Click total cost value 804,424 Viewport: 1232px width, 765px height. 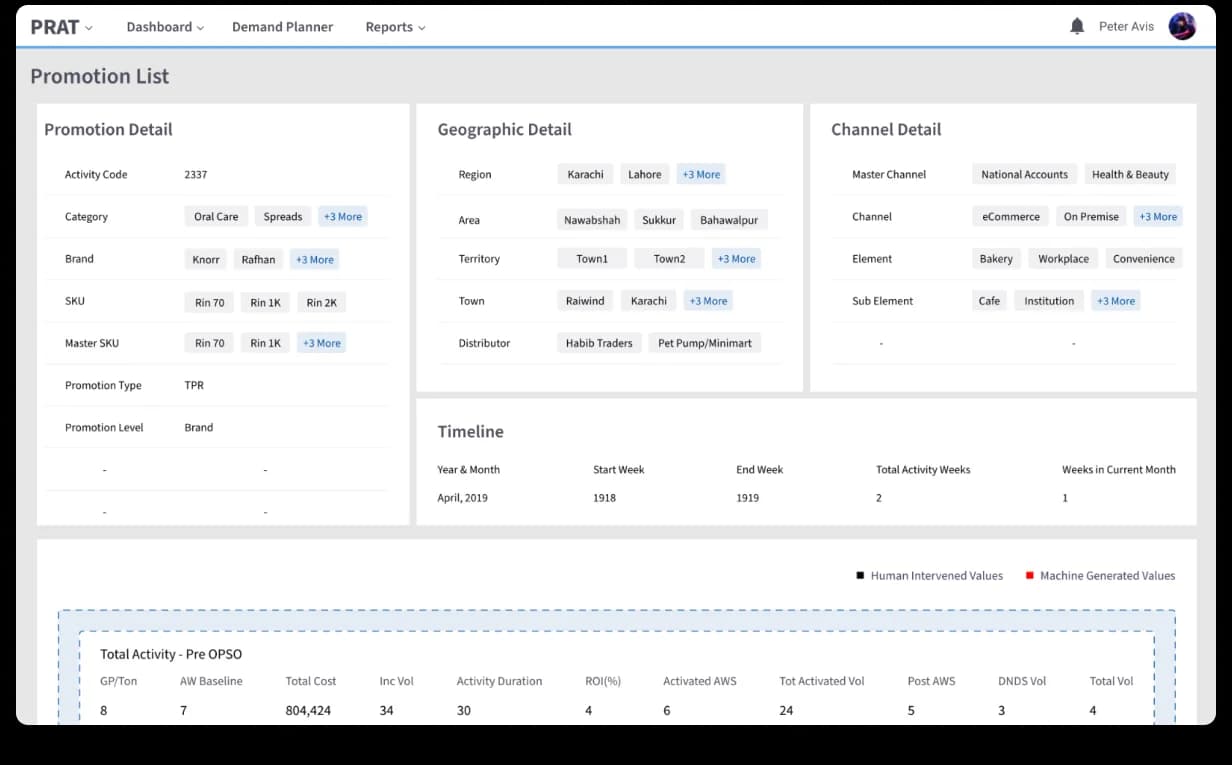click(x=309, y=711)
